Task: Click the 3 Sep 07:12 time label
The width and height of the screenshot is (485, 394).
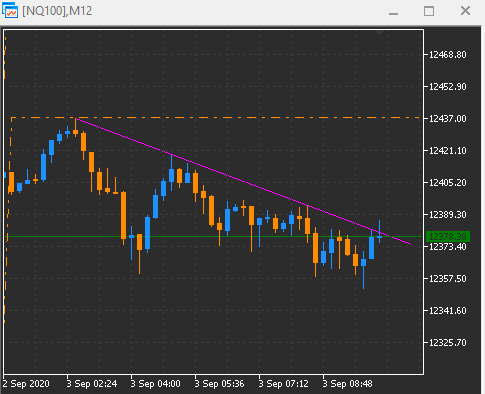Action: (x=283, y=384)
